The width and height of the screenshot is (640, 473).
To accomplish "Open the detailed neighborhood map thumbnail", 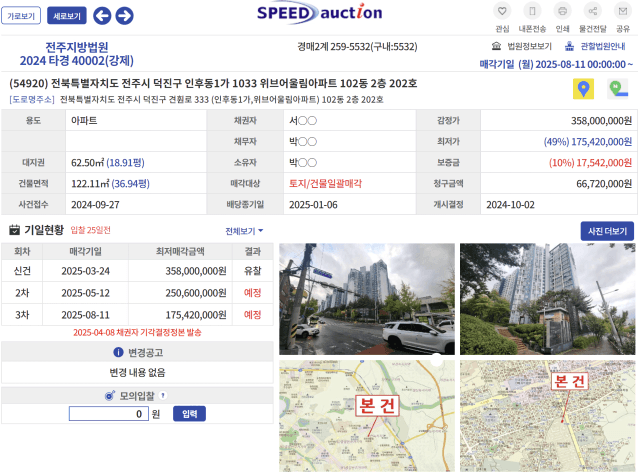I will (x=548, y=416).
